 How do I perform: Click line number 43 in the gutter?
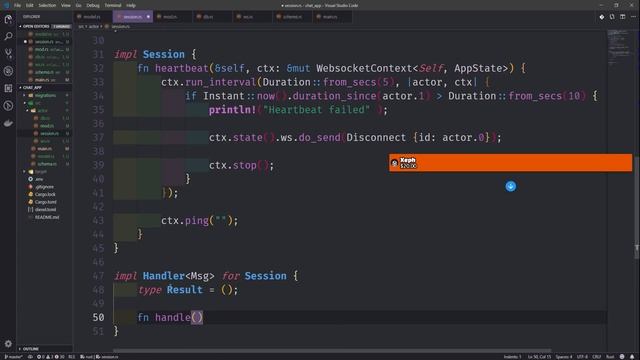98,220
